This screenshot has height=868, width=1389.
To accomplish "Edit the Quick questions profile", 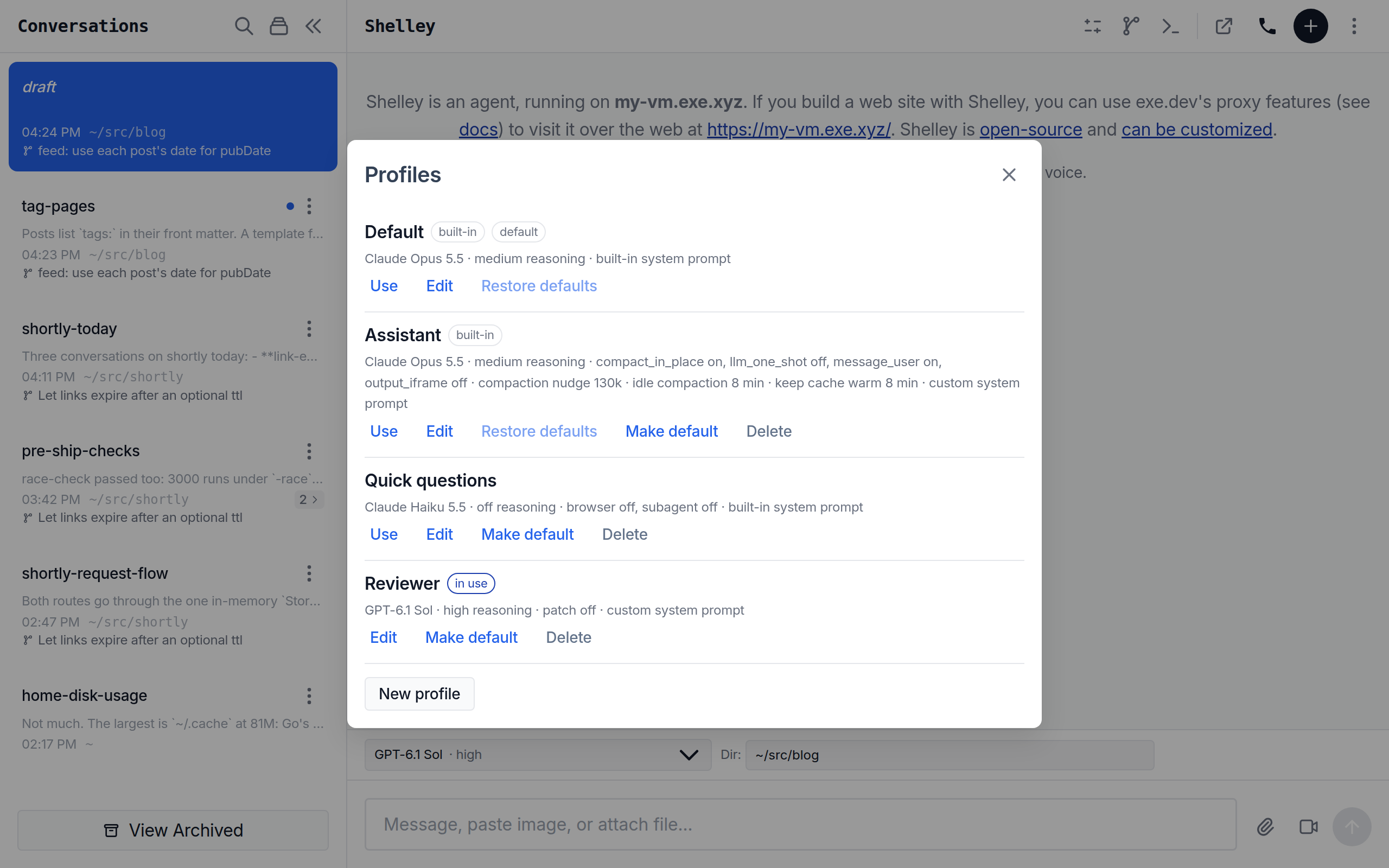I will click(x=439, y=534).
